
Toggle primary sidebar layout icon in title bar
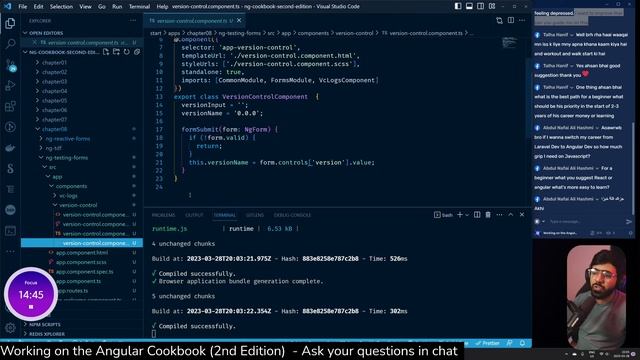pyautogui.click(x=458, y=6)
